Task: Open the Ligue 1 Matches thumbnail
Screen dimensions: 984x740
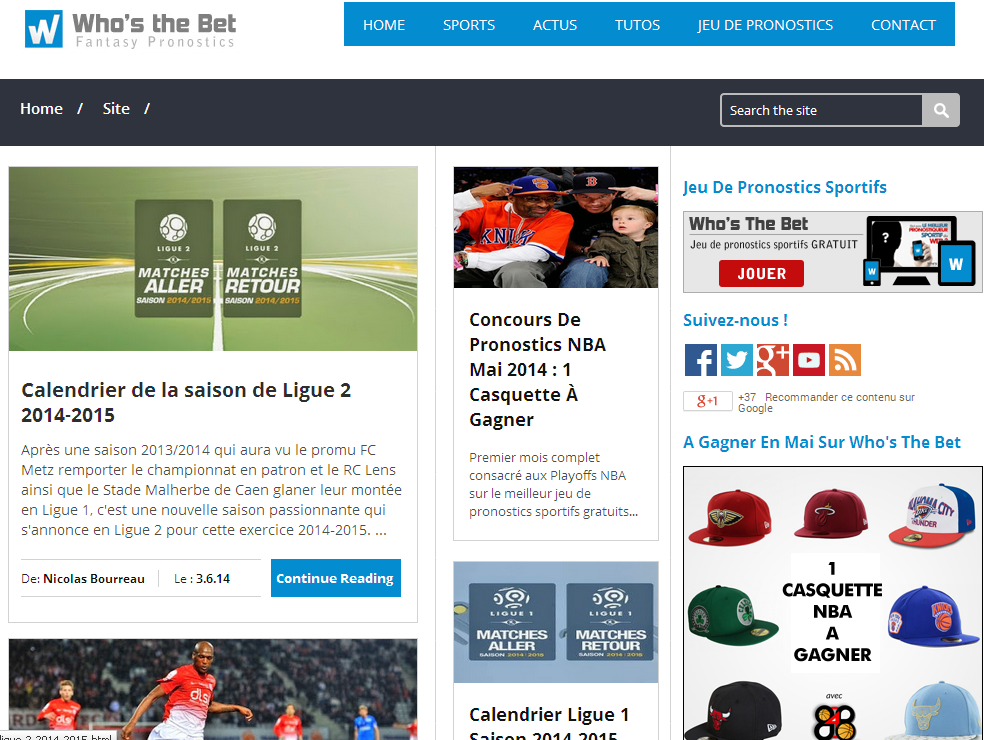Action: click(x=555, y=622)
